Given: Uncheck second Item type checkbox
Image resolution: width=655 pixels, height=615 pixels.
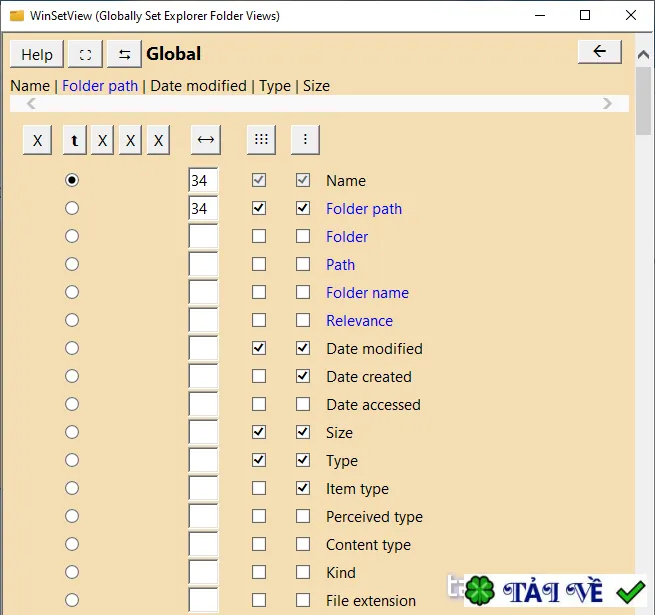Looking at the screenshot, I should (303, 488).
